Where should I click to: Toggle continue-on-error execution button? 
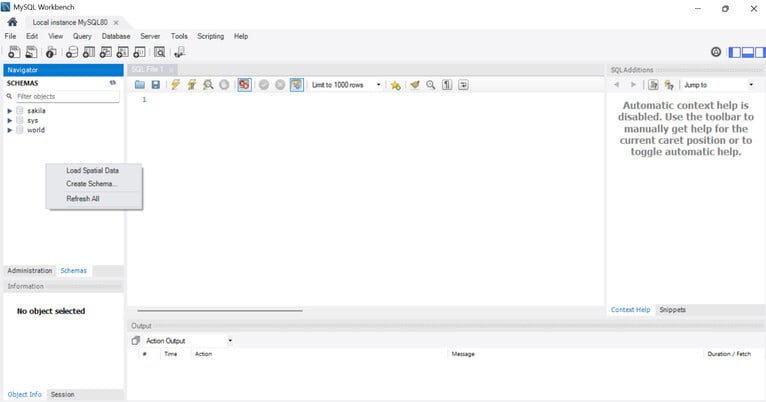coord(244,85)
